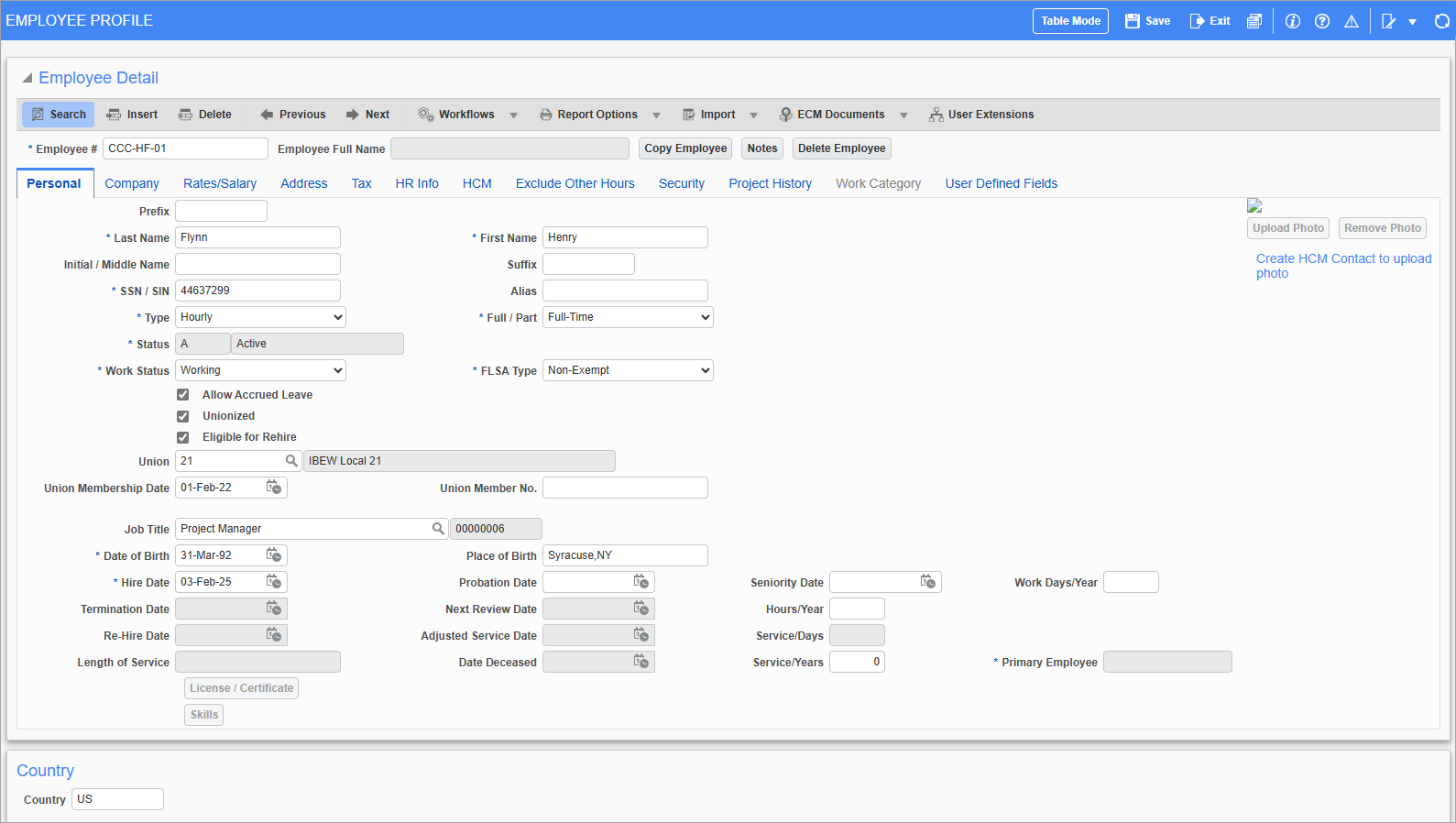Click the Employee # input field
Image resolution: width=1456 pixels, height=823 pixels.
(x=185, y=148)
